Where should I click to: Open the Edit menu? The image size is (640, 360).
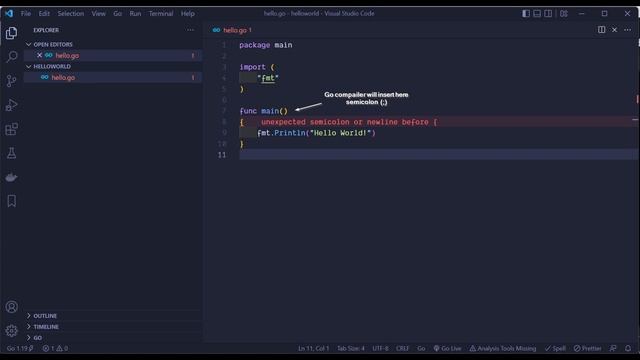pos(44,13)
